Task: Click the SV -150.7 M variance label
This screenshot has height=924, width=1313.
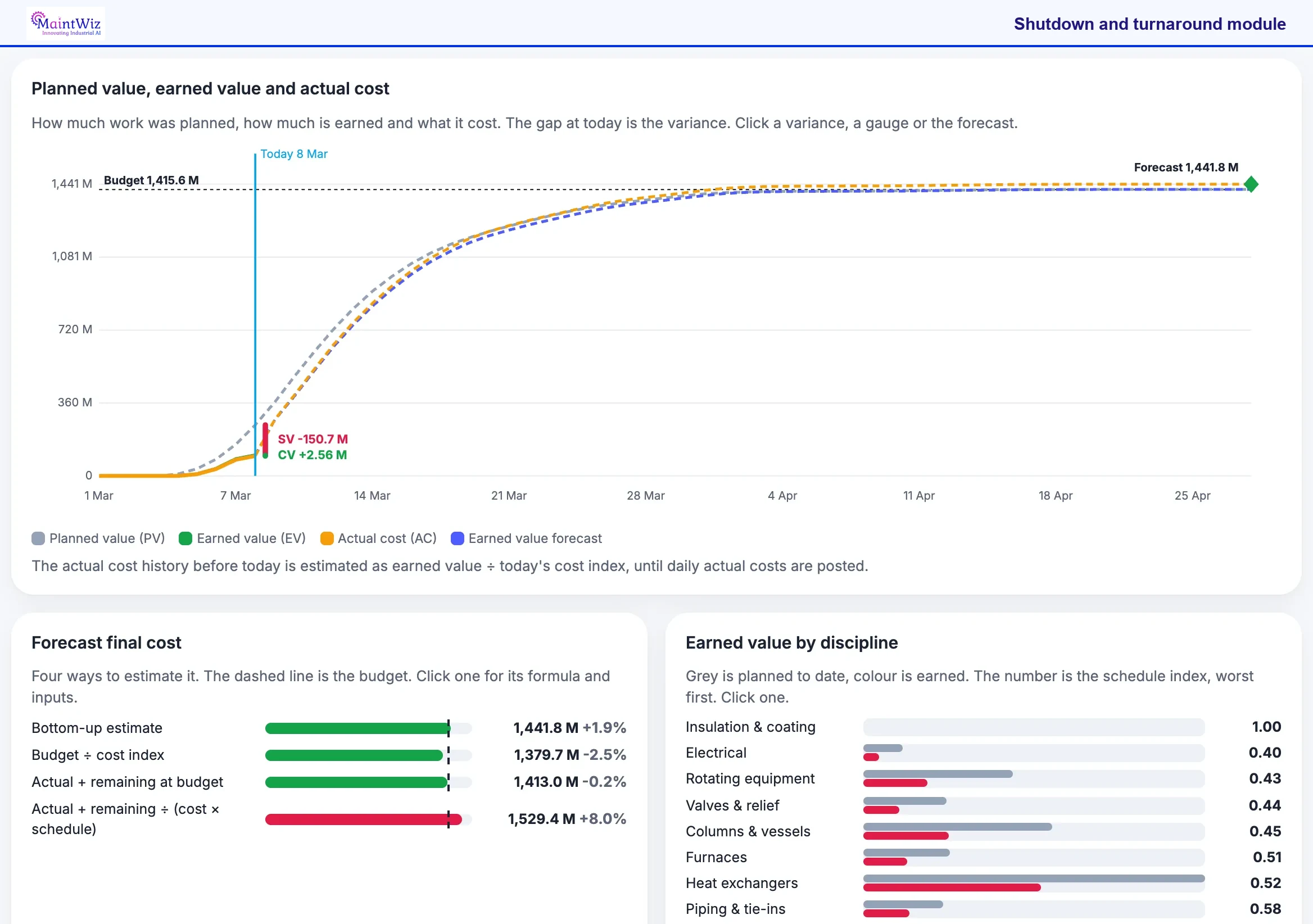Action: pos(313,439)
